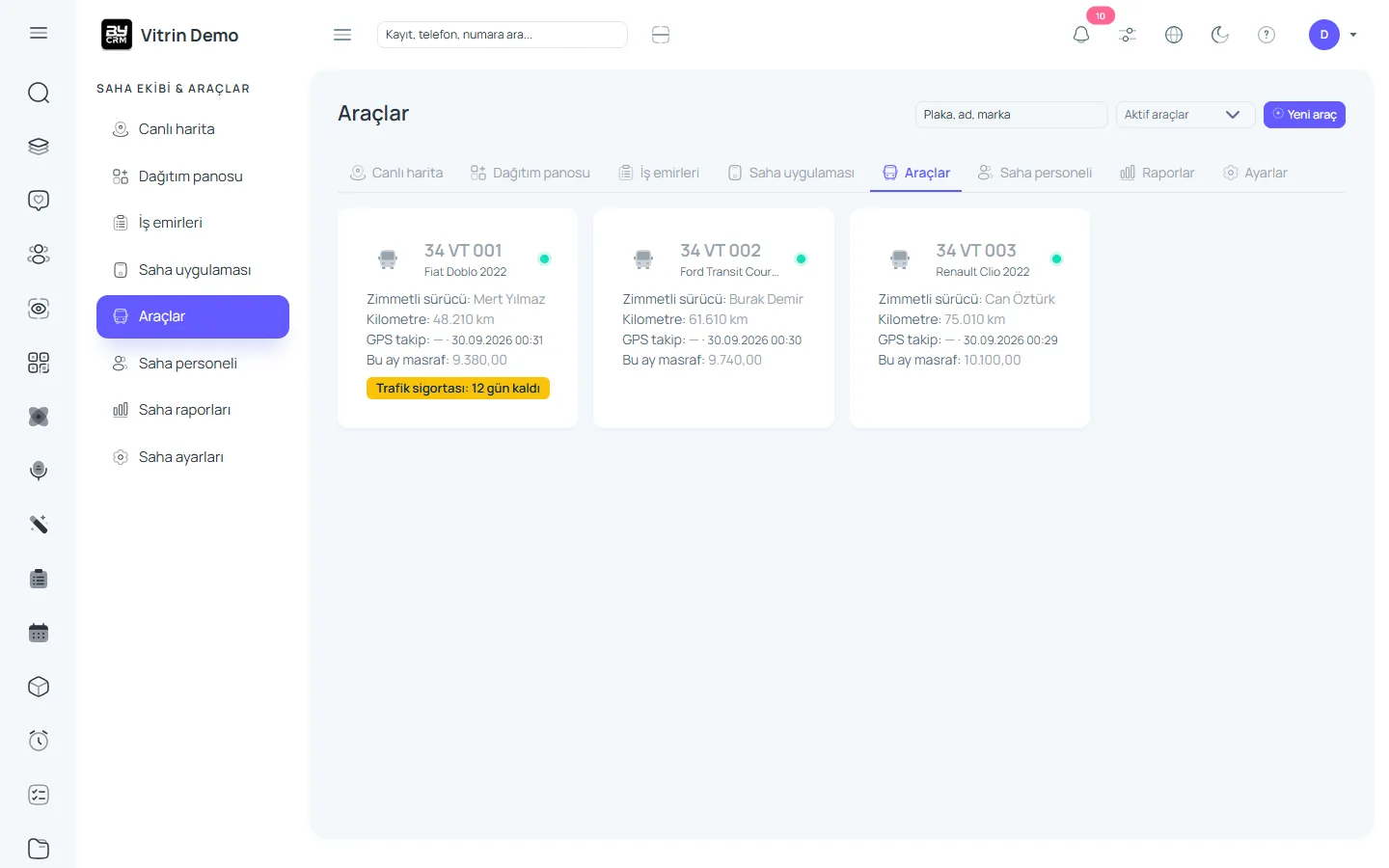
Task: Open the notifications bell icon
Action: [x=1081, y=35]
